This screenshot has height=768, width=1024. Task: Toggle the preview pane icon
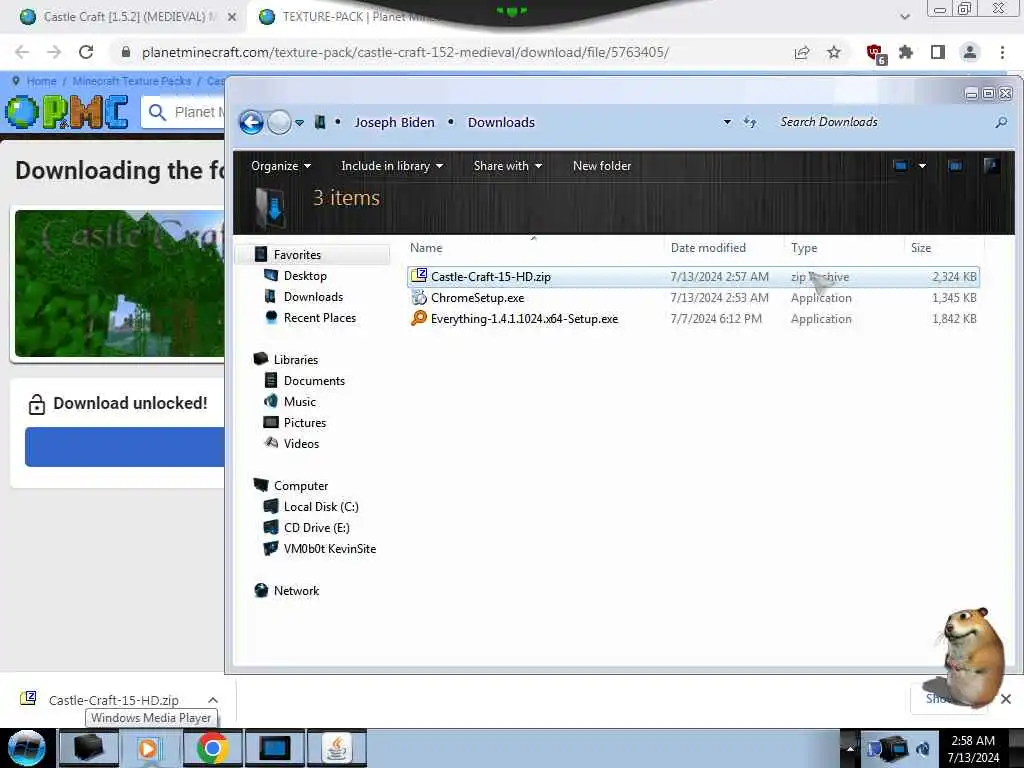tap(955, 166)
